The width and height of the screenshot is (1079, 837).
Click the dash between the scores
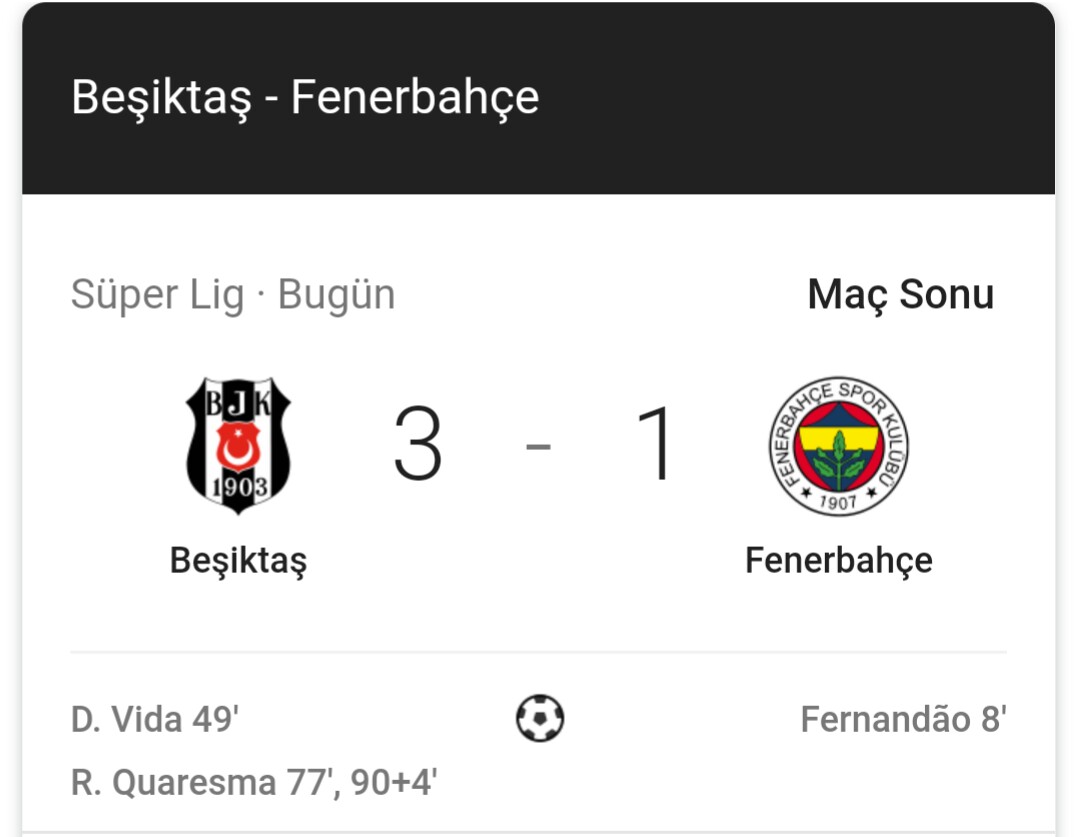[x=538, y=446]
